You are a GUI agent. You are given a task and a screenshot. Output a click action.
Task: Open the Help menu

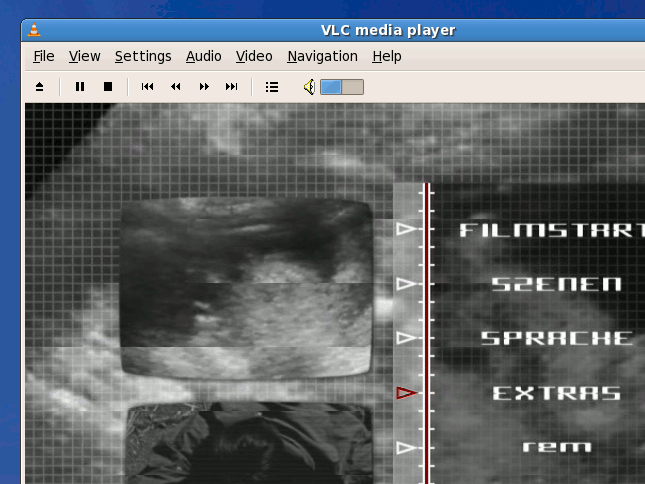pos(387,56)
